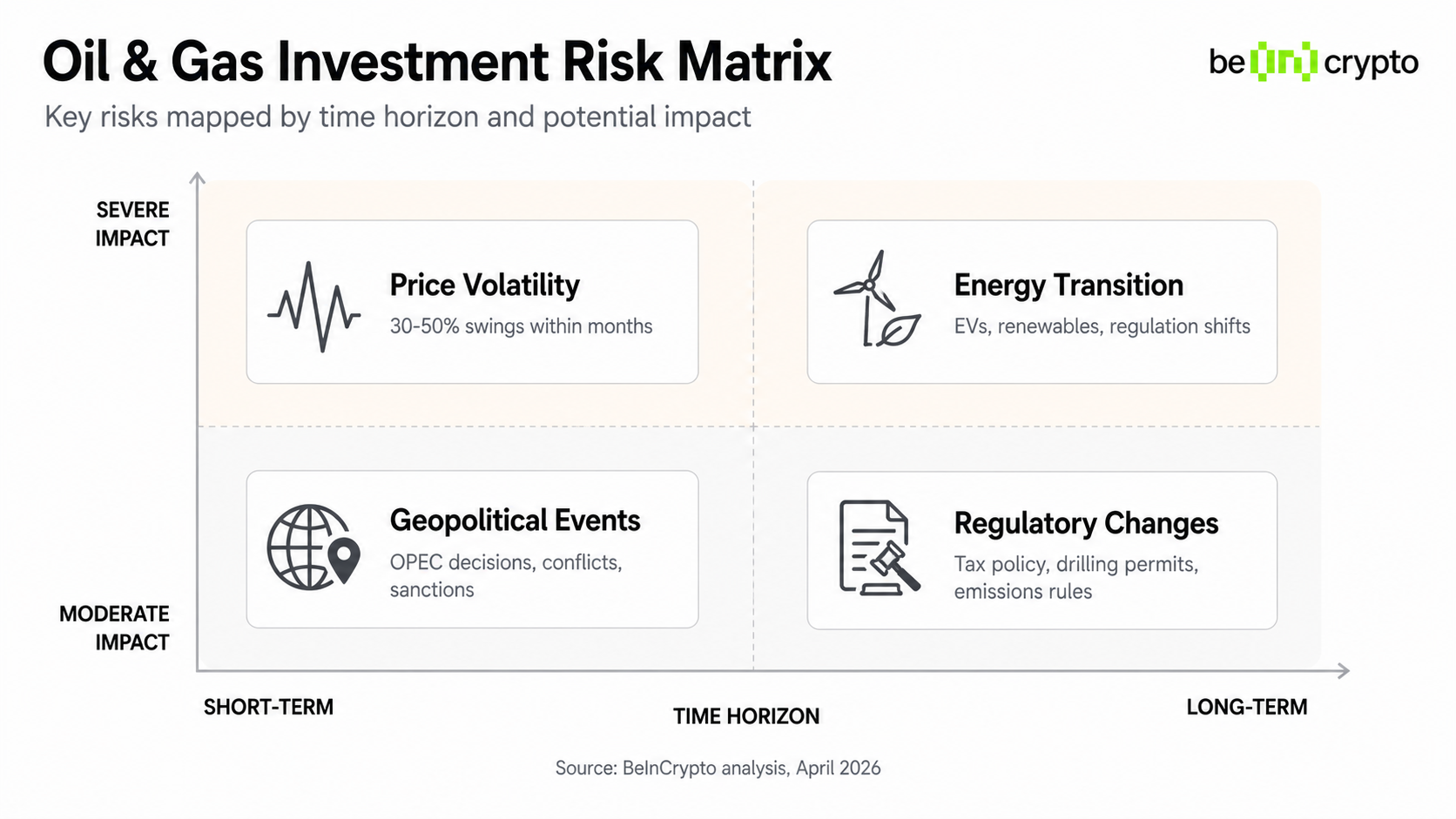Click the MODERATE IMPACT axis label

pos(114,628)
